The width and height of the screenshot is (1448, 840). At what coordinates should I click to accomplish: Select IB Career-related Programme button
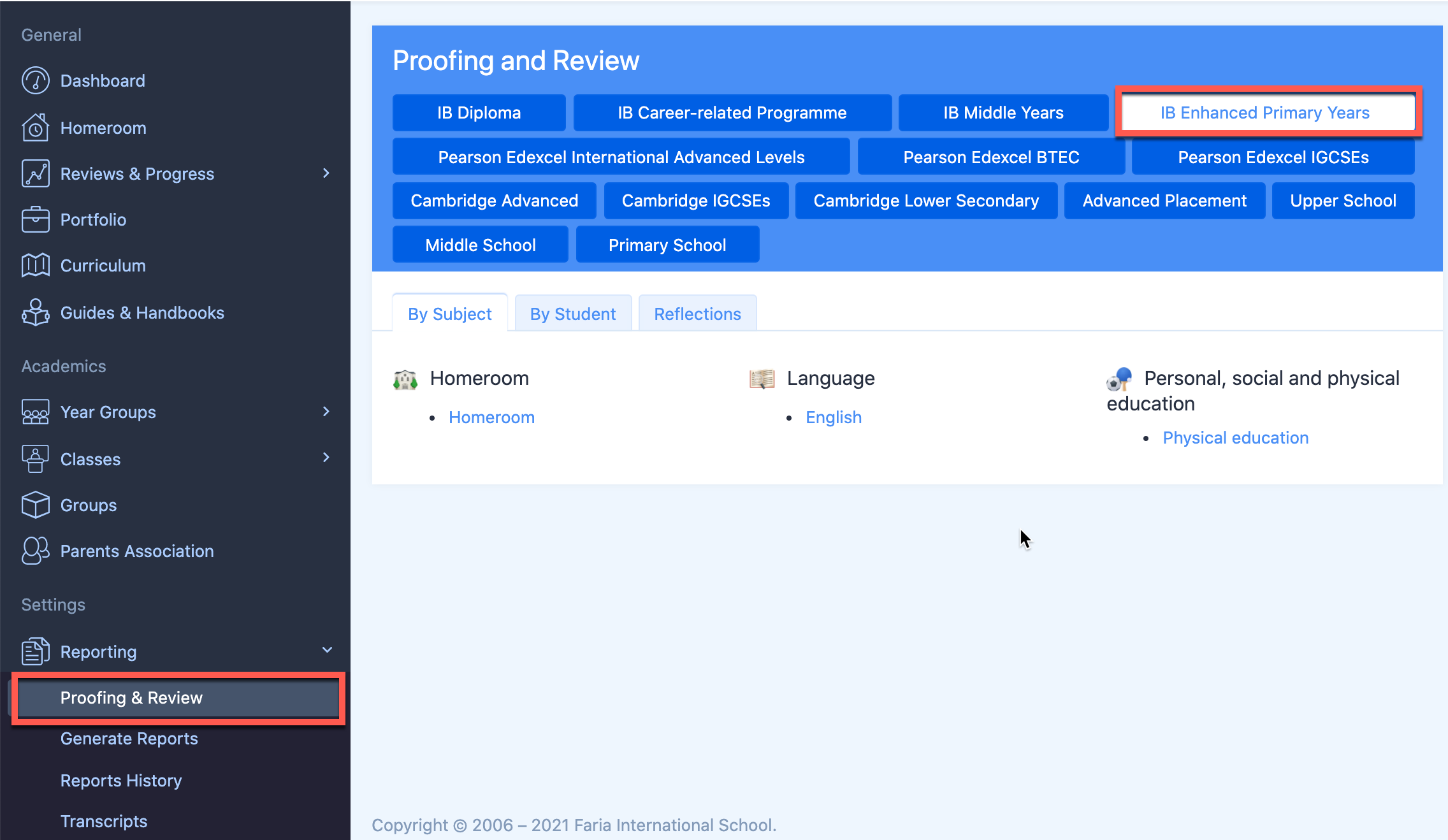point(732,113)
